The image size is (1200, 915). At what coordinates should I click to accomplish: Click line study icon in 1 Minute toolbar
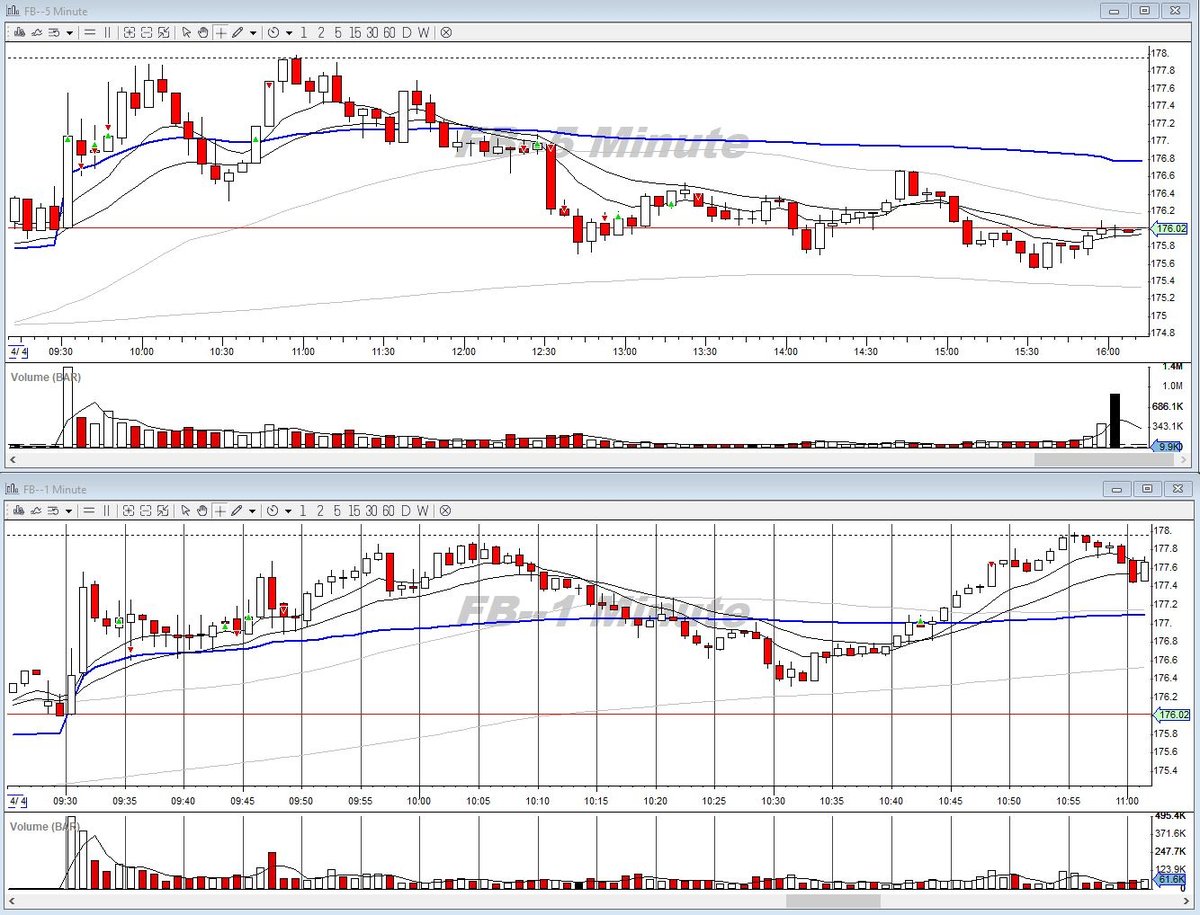[36, 509]
